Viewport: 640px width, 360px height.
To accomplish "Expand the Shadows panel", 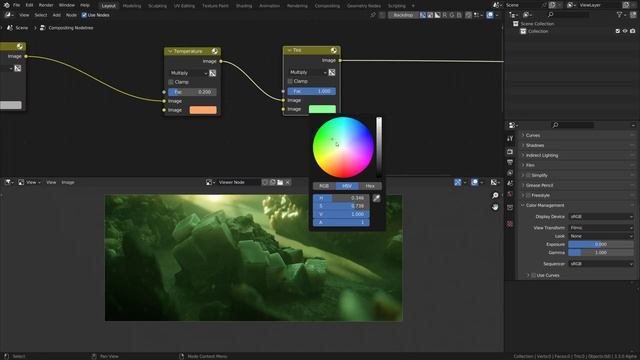I will tap(535, 145).
